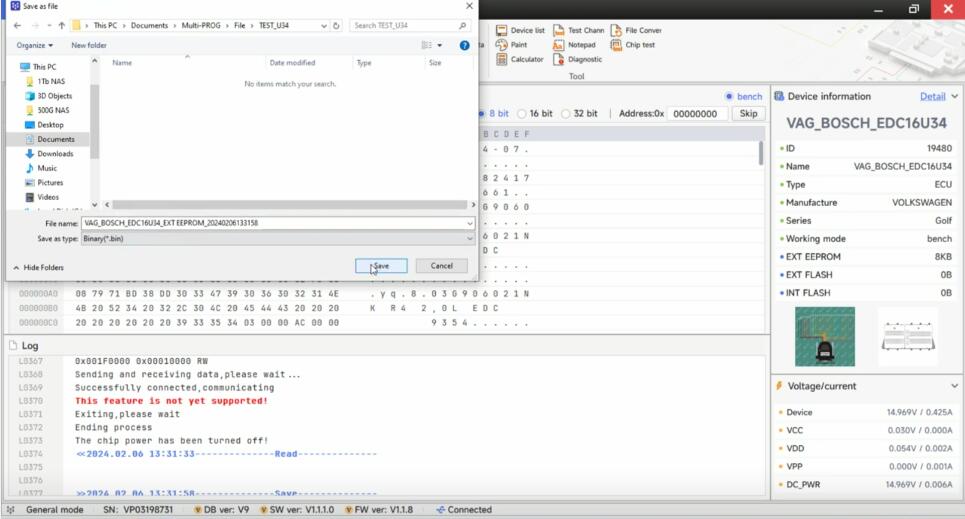
Task: Select the 8 bit display mode
Action: pos(494,114)
